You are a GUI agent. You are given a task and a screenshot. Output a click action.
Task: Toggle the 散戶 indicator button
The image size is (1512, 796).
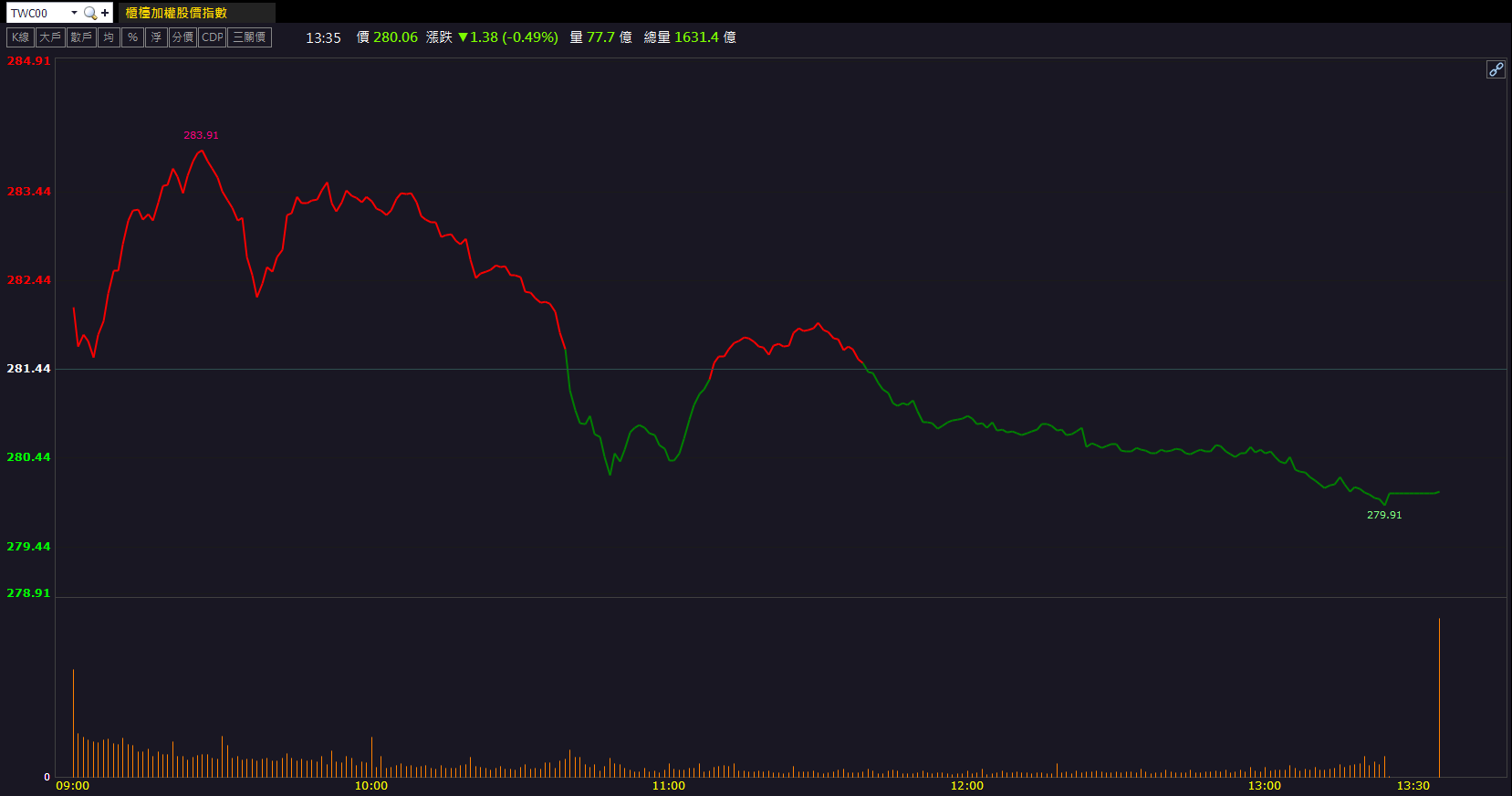click(x=81, y=37)
